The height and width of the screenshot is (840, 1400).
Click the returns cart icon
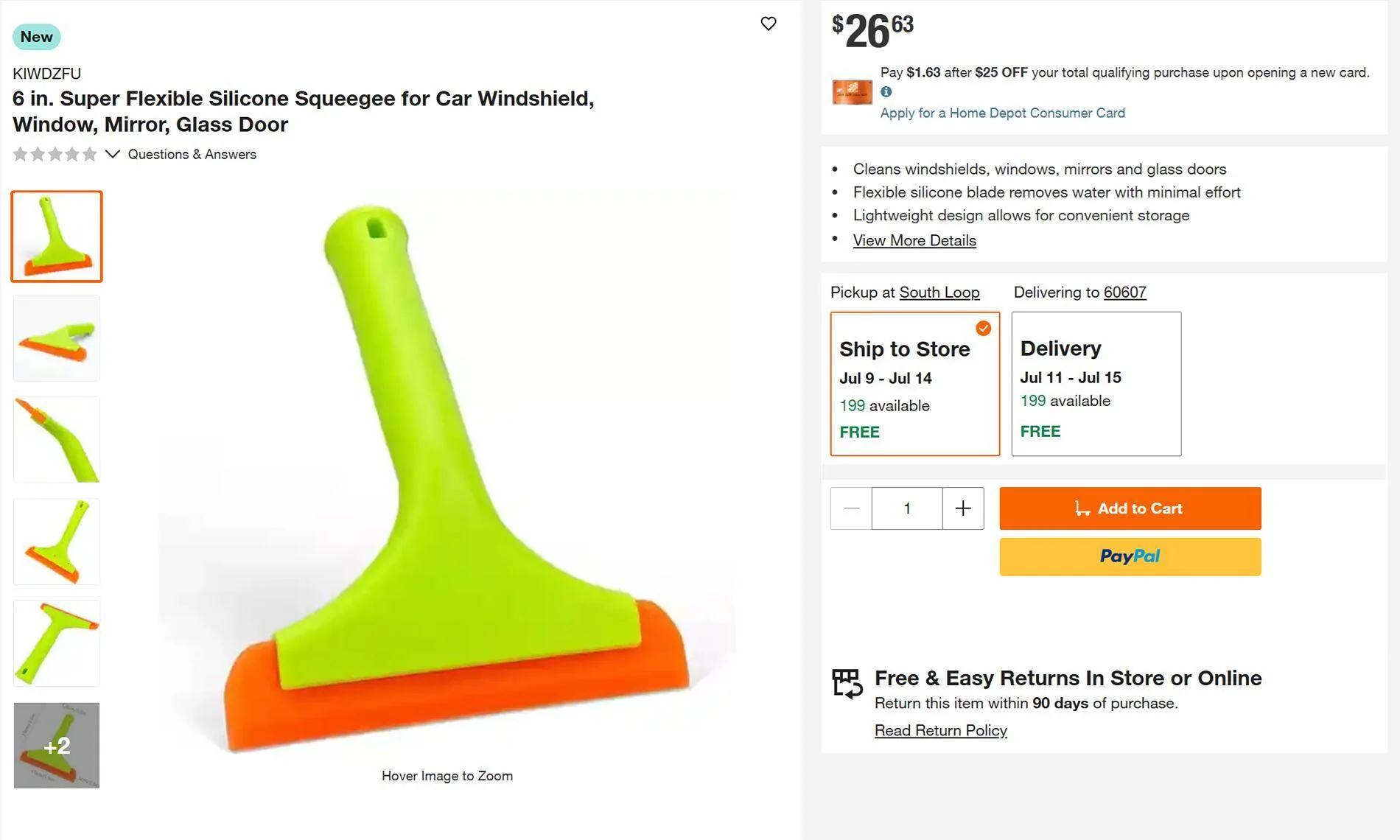tap(847, 683)
